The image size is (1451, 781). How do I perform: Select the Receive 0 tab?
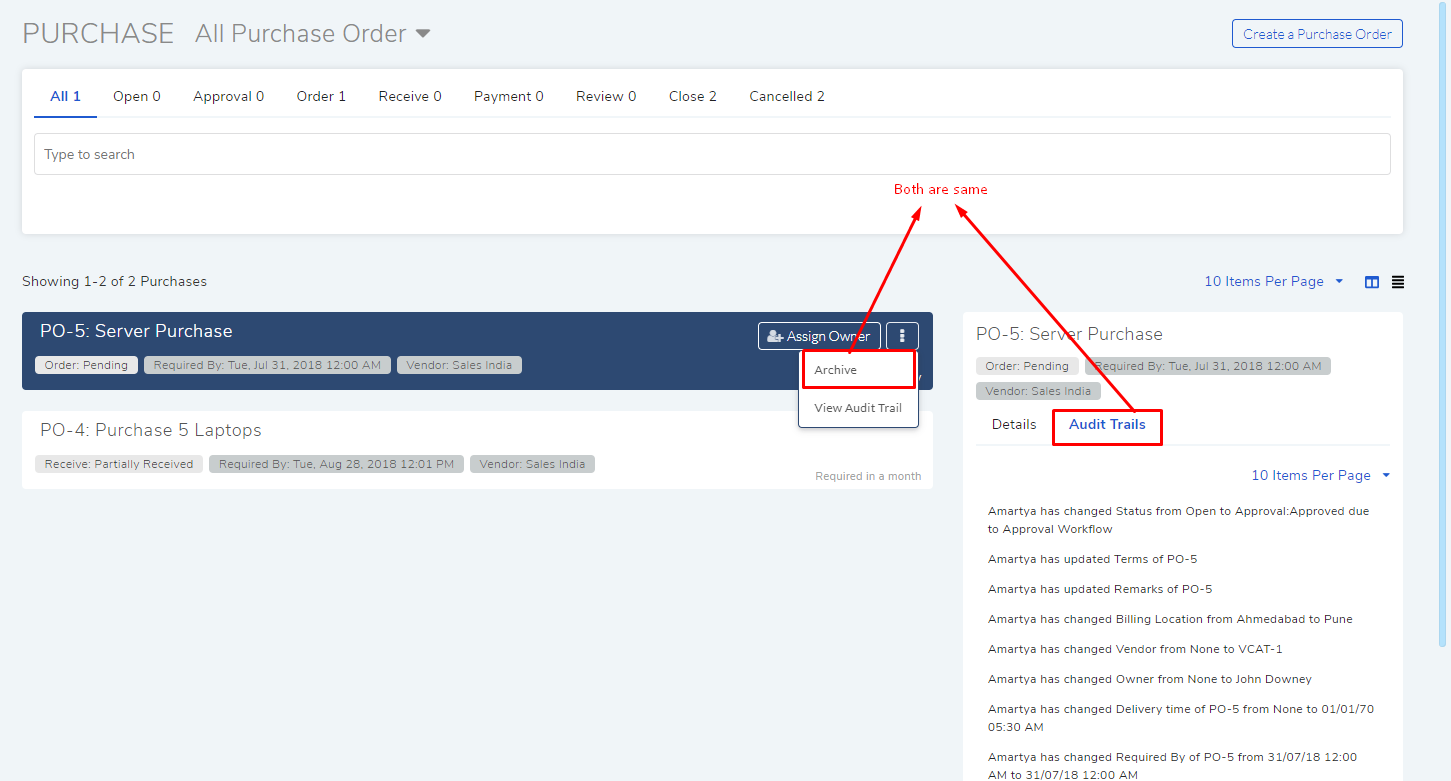click(x=410, y=96)
